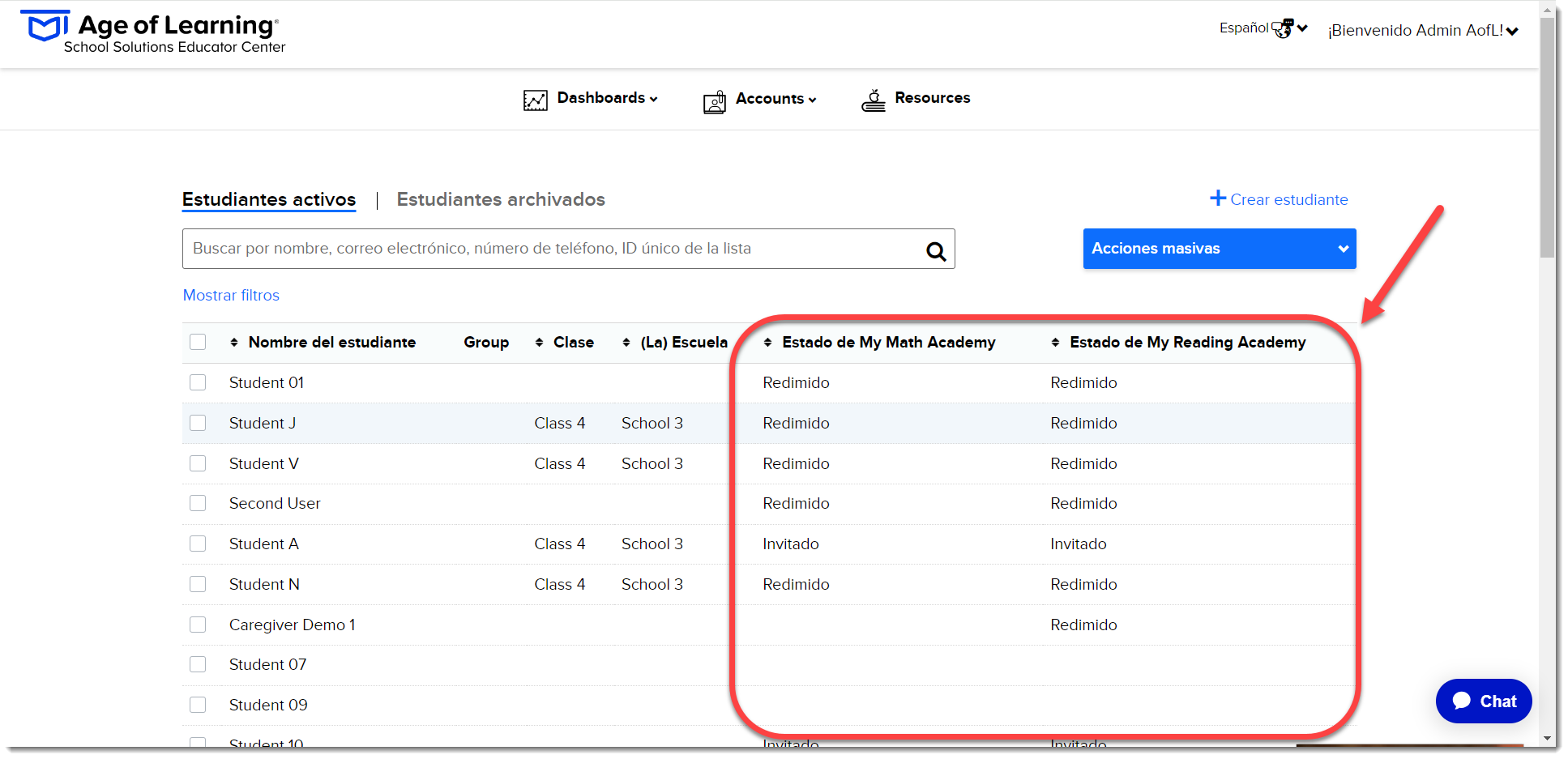The image size is (1568, 759).
Task: Click Invitado reading status for Student A
Action: [1079, 544]
